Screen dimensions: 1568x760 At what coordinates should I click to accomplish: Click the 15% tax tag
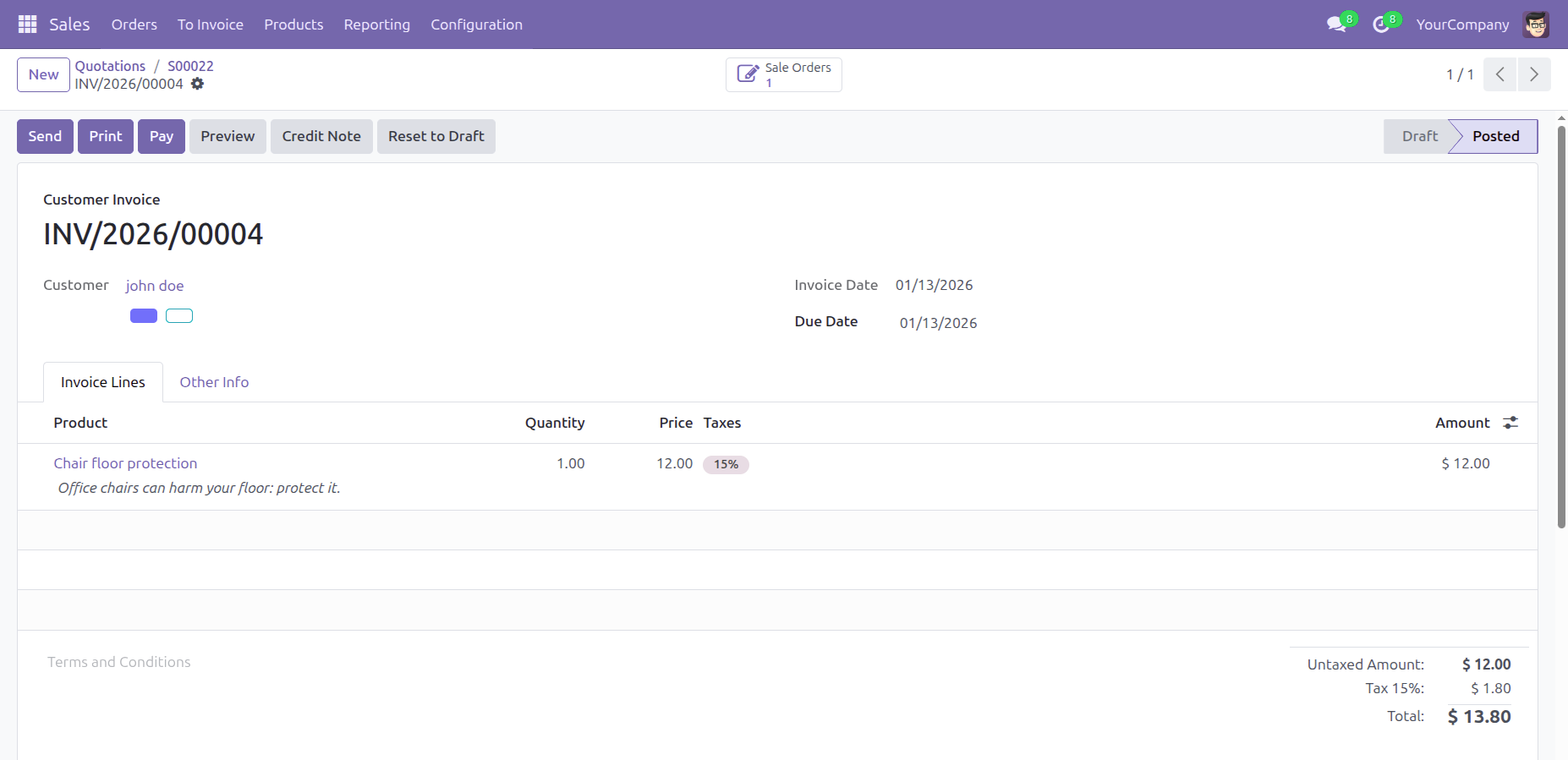tap(726, 464)
